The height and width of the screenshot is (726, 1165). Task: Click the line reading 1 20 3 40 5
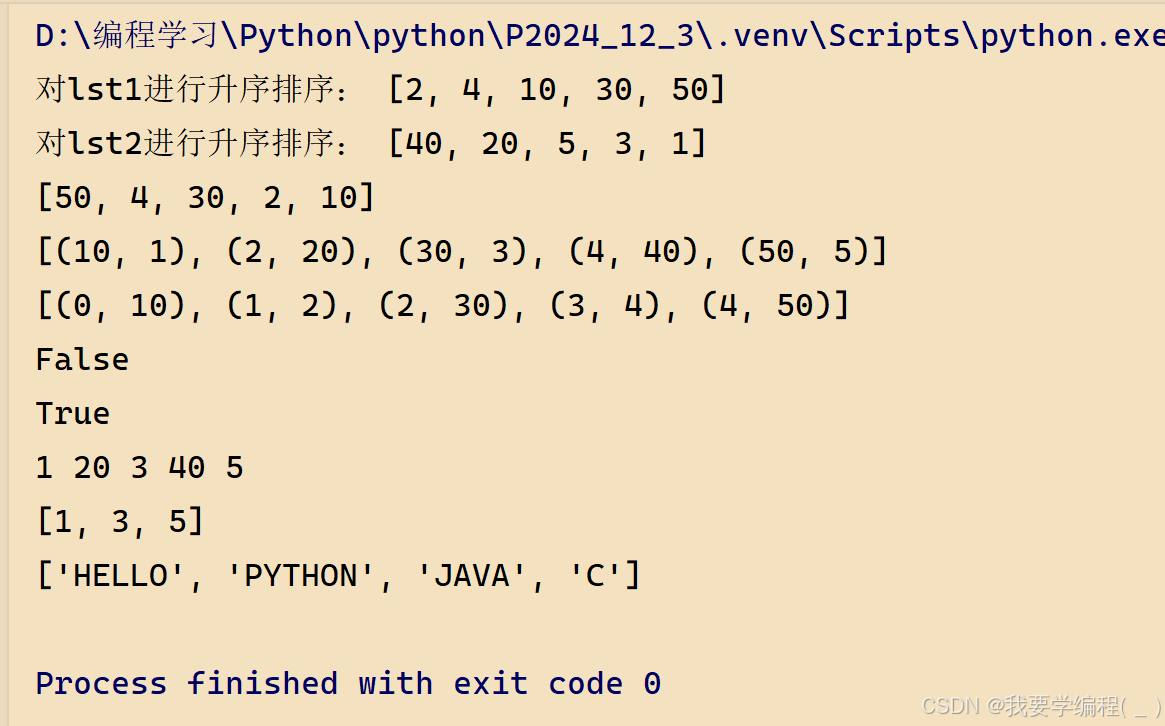coord(139,468)
